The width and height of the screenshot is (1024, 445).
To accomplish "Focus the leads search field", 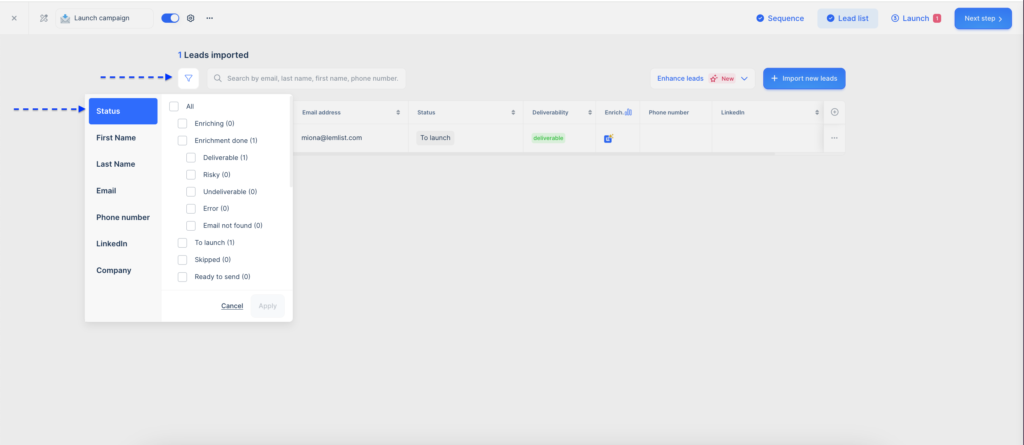I will (x=312, y=78).
